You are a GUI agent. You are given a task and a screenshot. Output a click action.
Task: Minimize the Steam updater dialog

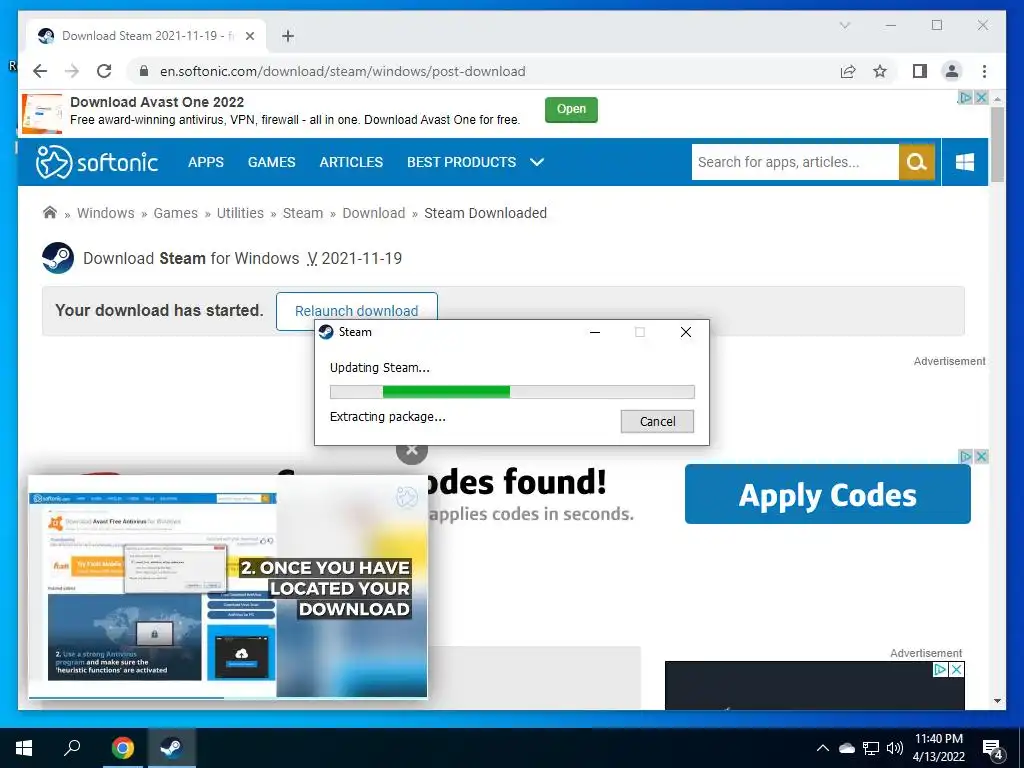pos(595,332)
